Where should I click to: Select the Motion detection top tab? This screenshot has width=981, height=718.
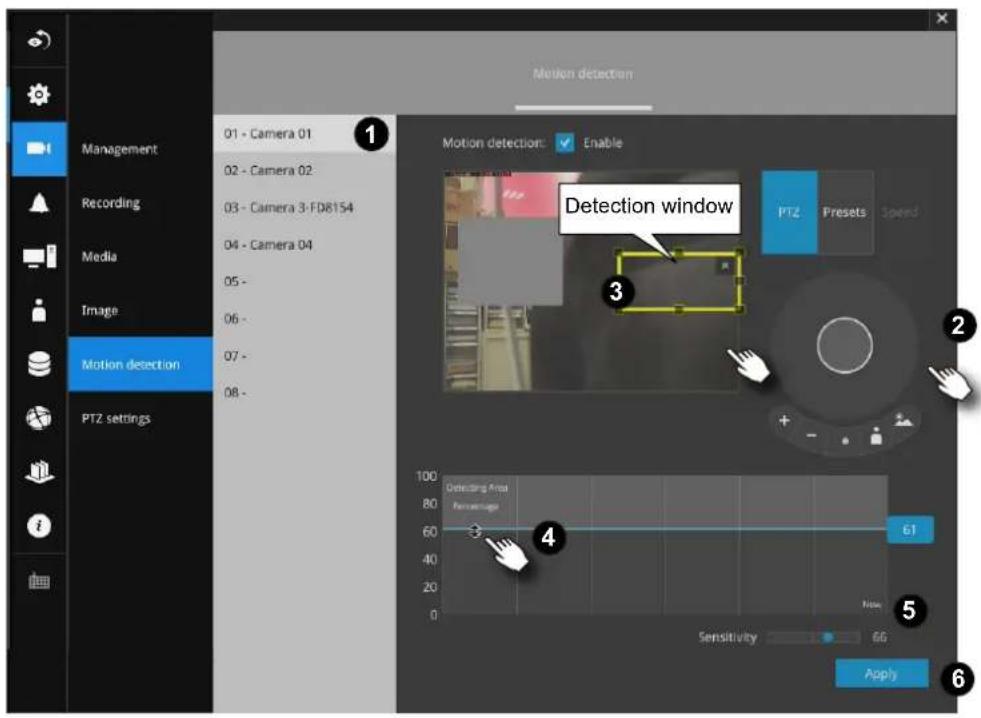pos(582,74)
